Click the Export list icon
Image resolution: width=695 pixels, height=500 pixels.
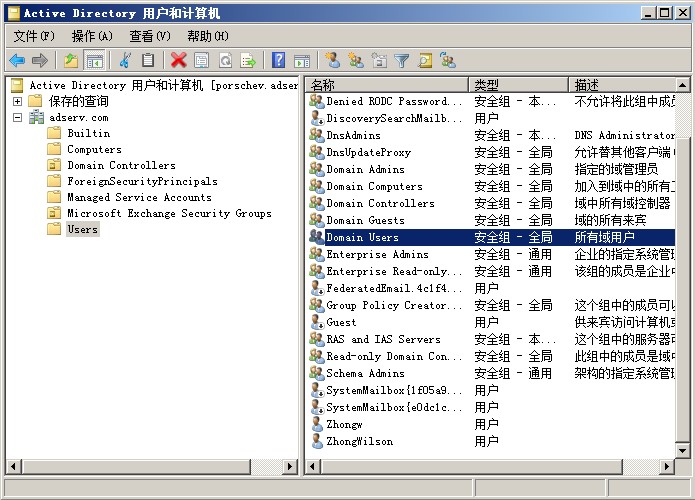[x=248, y=60]
